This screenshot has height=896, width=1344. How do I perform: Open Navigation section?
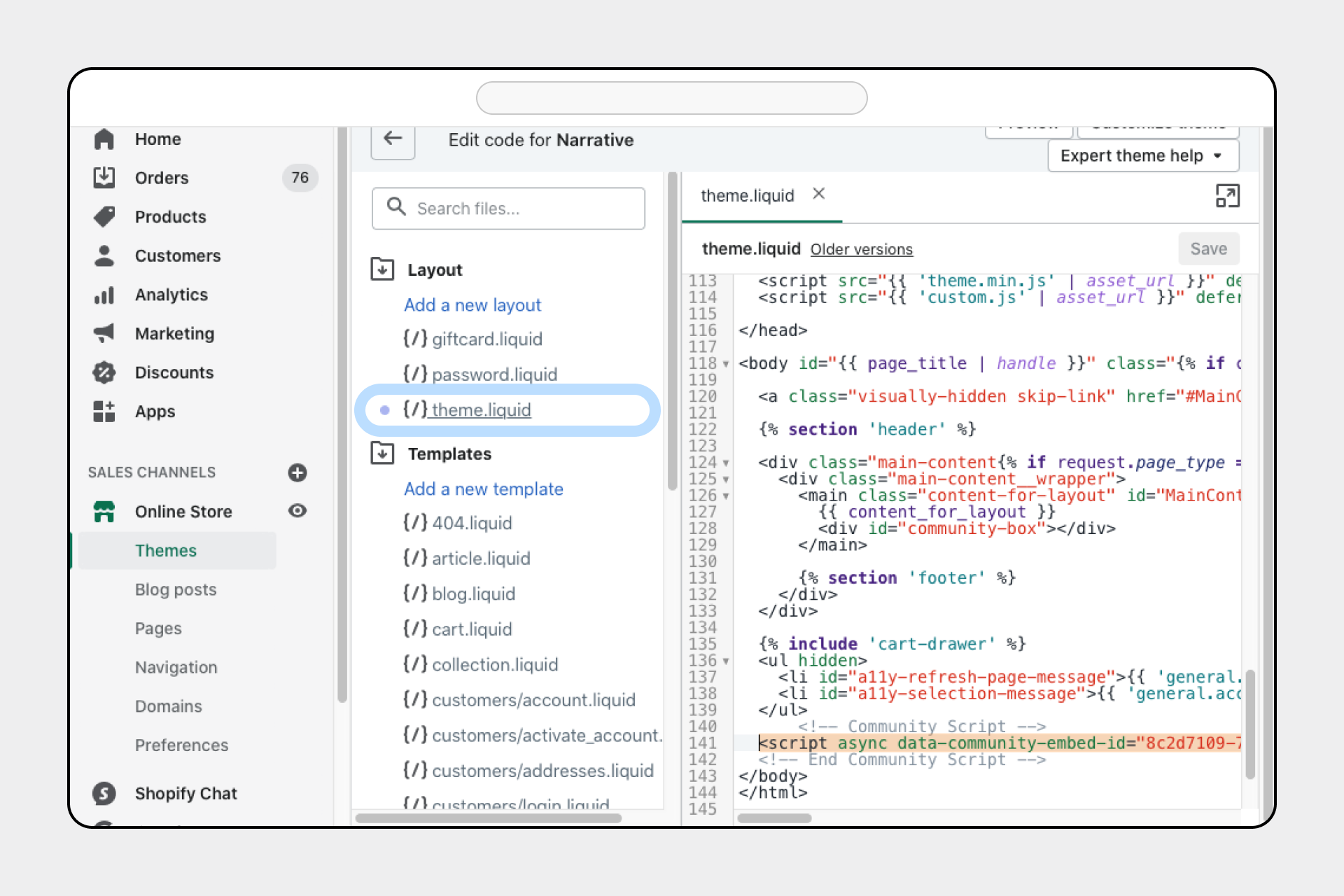[x=176, y=667]
